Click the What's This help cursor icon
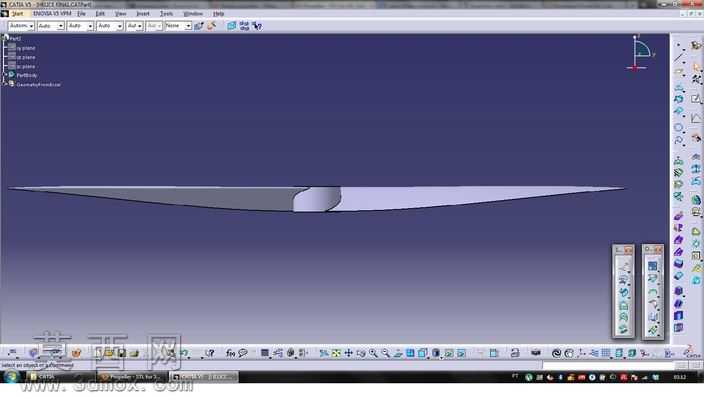This screenshot has width=704, height=396. tap(257, 26)
